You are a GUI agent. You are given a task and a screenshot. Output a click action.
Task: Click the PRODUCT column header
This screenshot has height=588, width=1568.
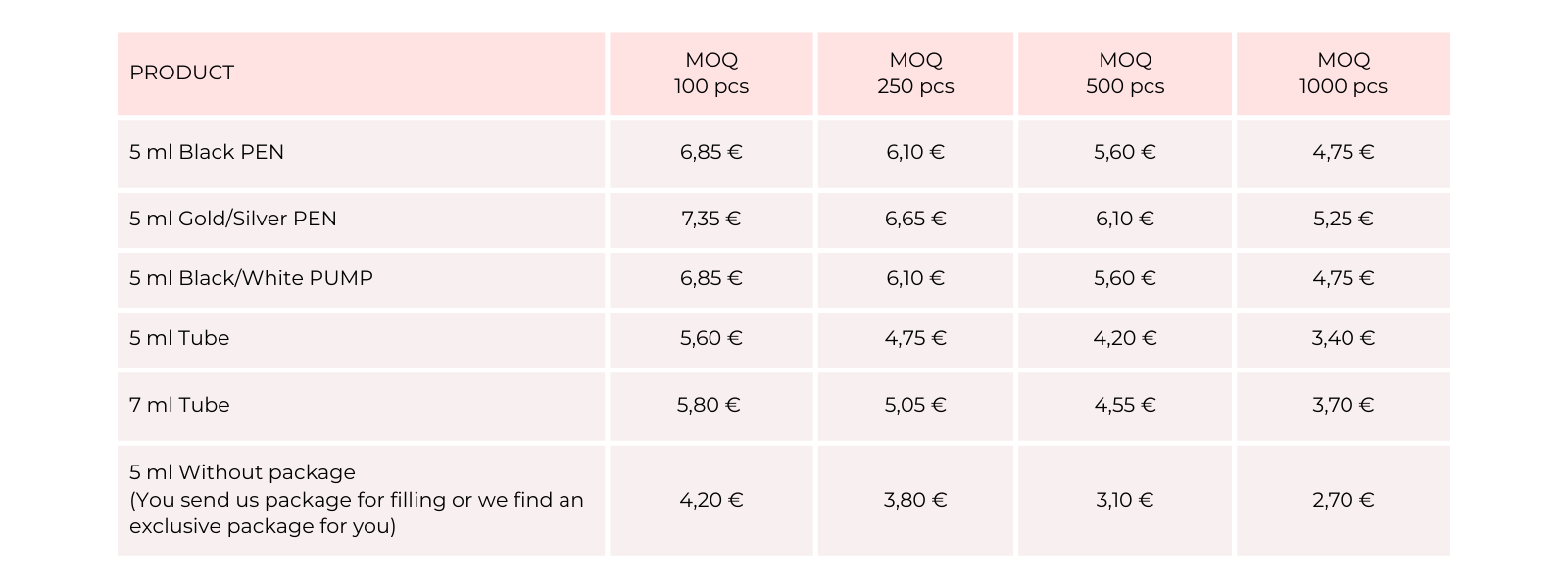(x=182, y=73)
